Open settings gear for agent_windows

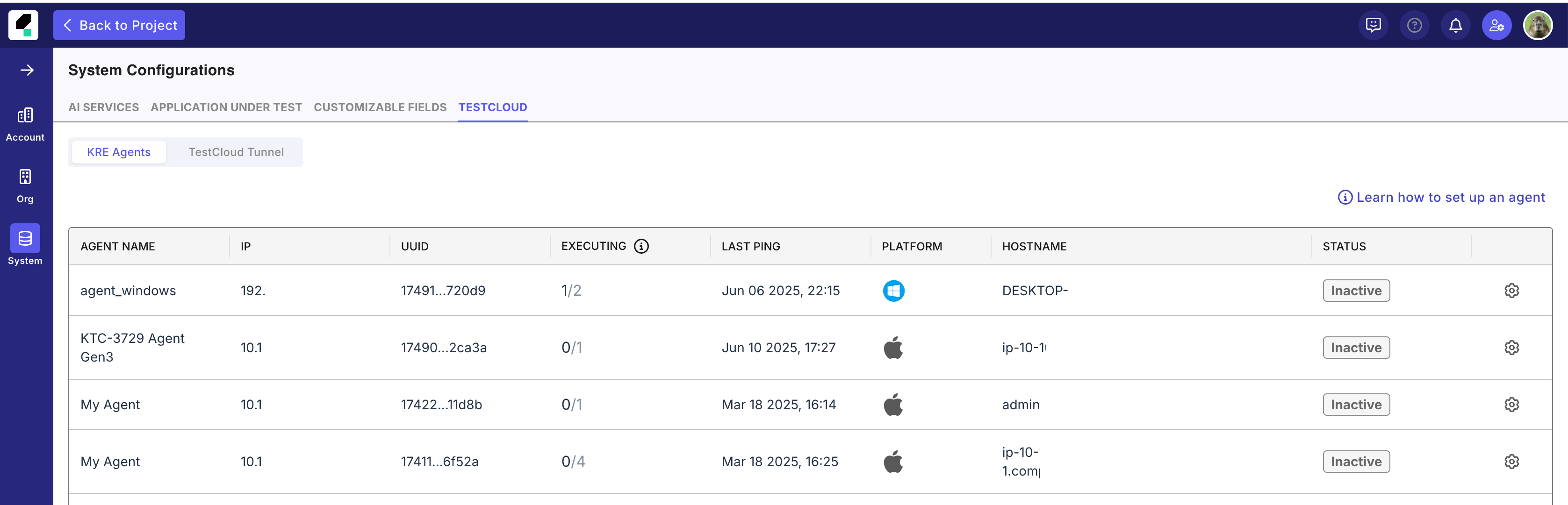click(1512, 290)
